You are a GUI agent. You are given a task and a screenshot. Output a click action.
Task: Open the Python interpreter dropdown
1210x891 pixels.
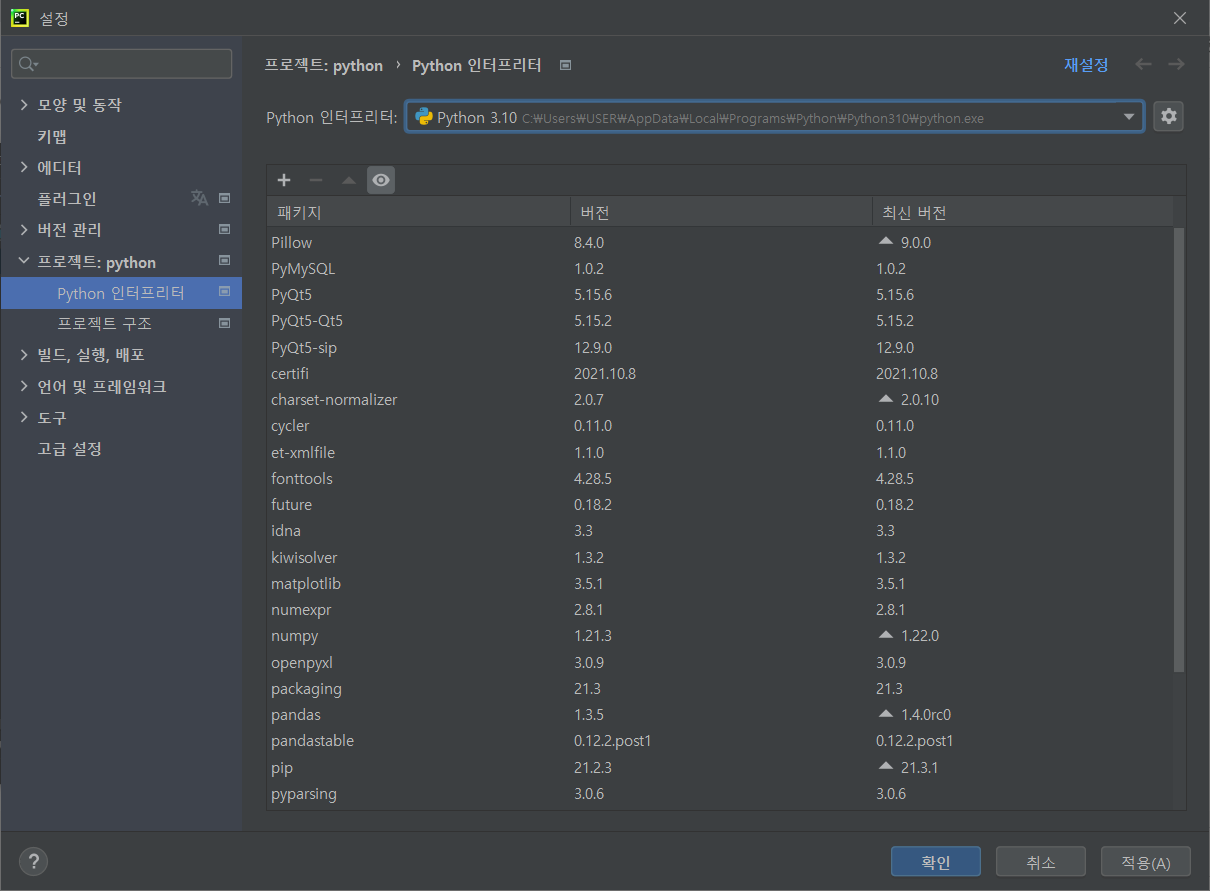pos(775,117)
